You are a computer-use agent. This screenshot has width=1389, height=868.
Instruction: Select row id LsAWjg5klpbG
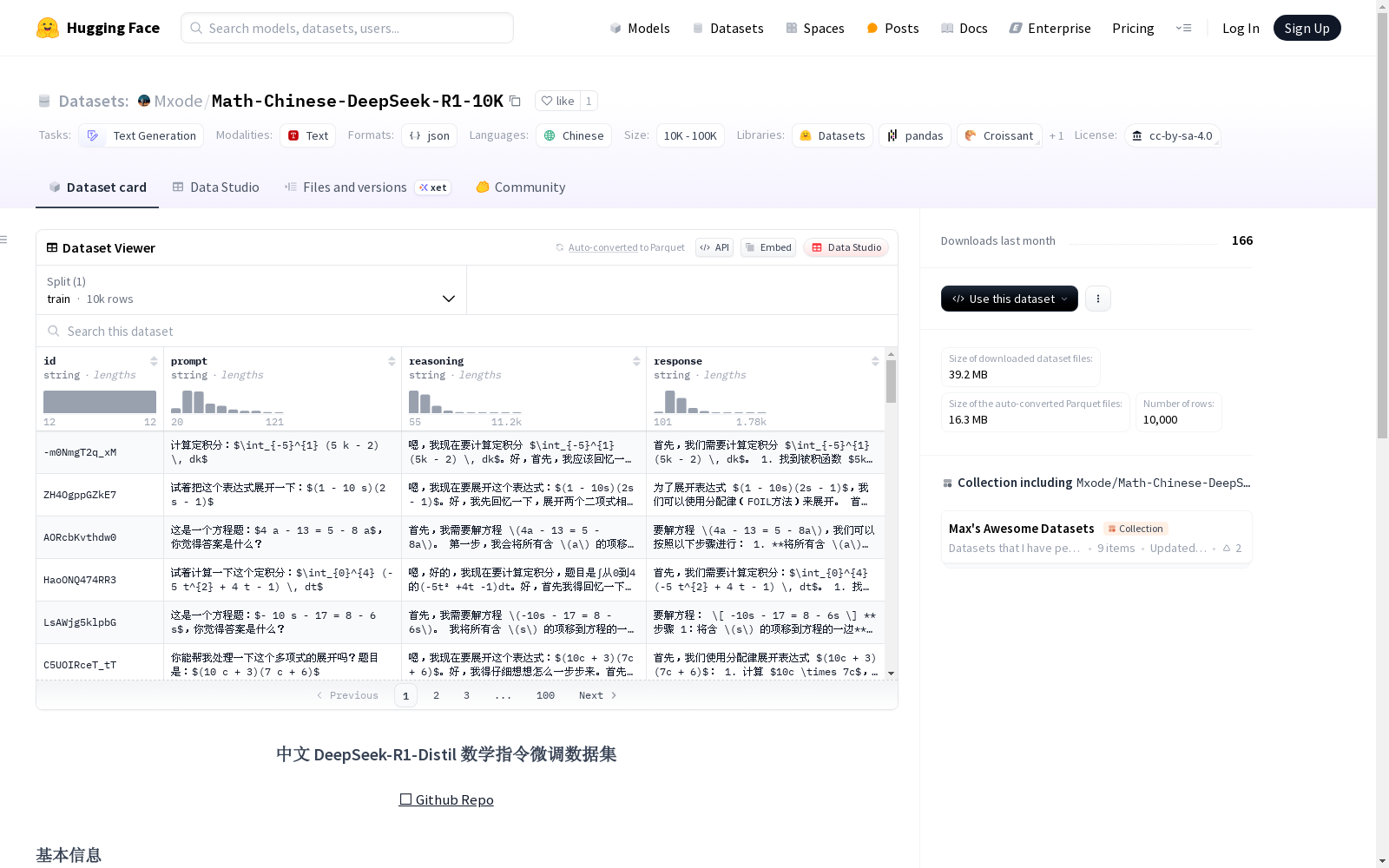(80, 622)
